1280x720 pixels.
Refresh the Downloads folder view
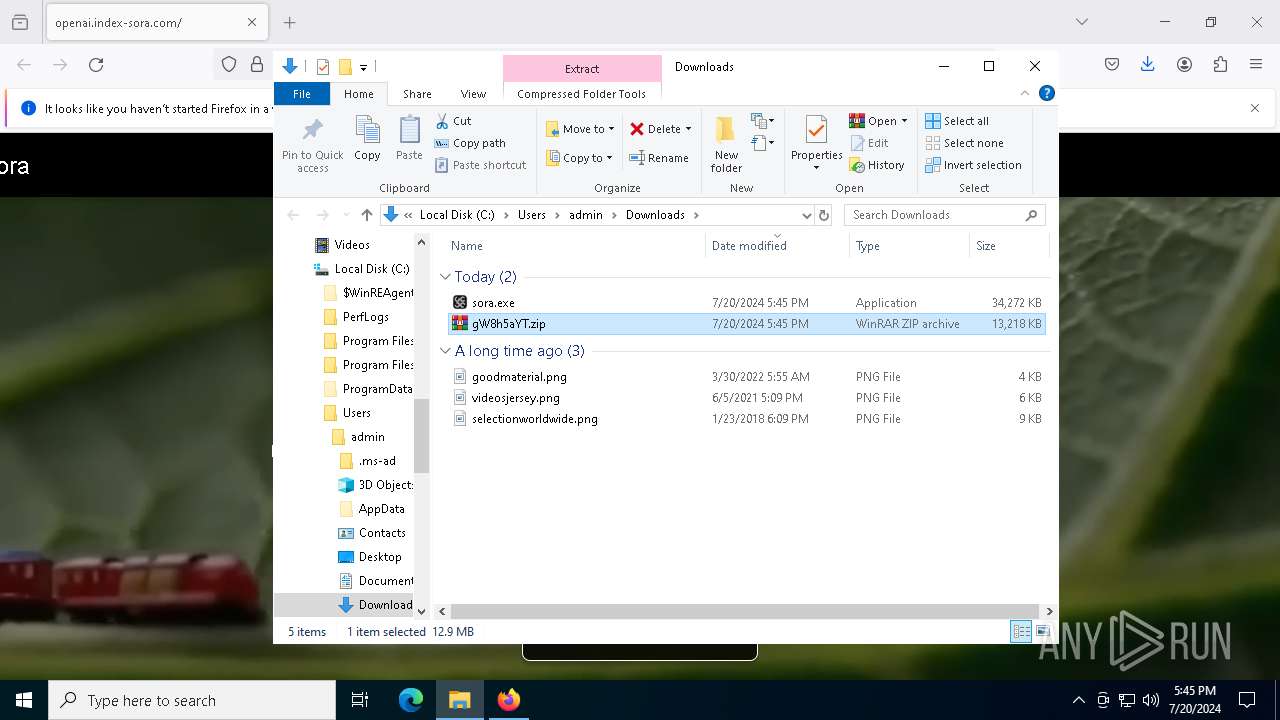coord(824,215)
